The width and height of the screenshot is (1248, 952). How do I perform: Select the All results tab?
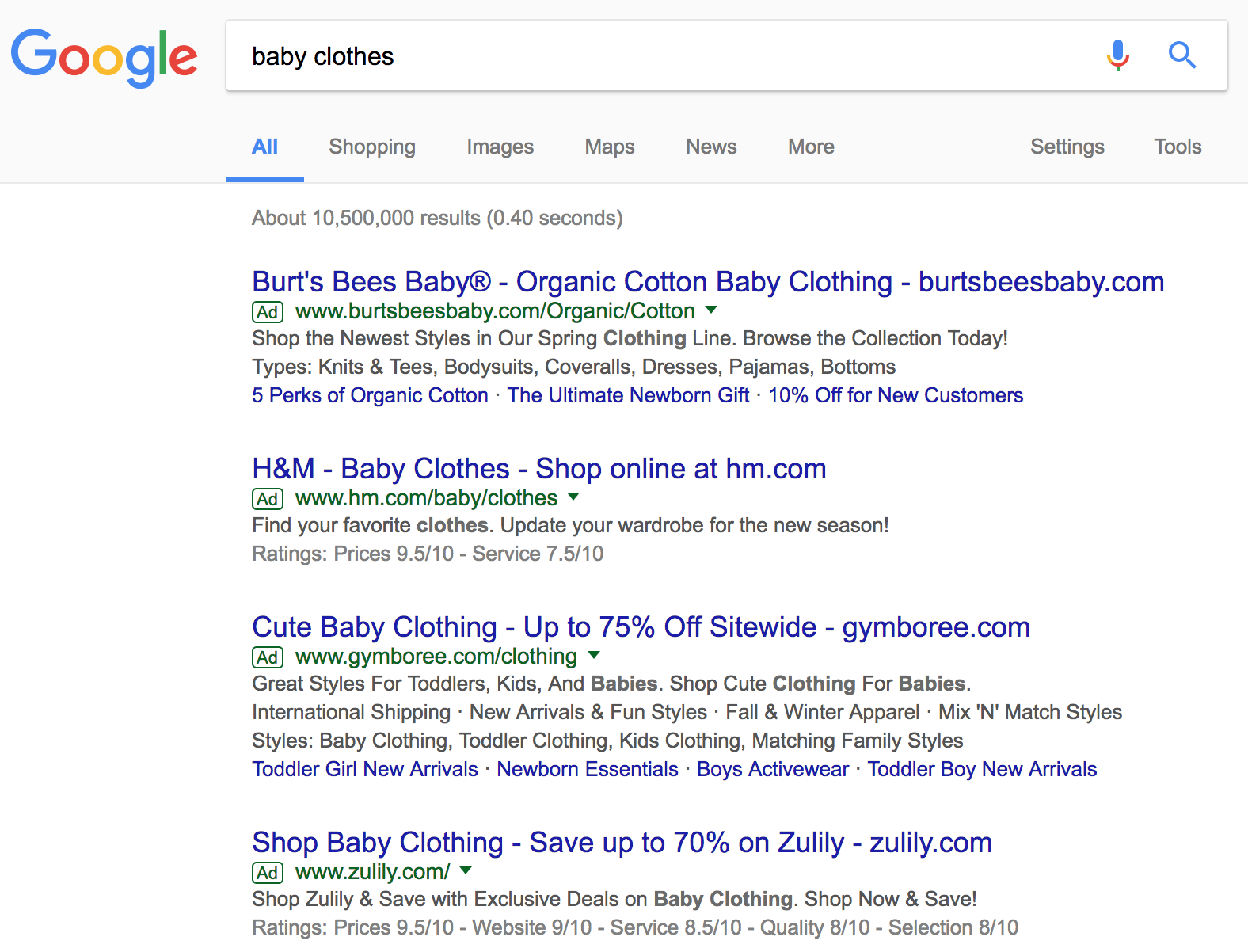264,147
